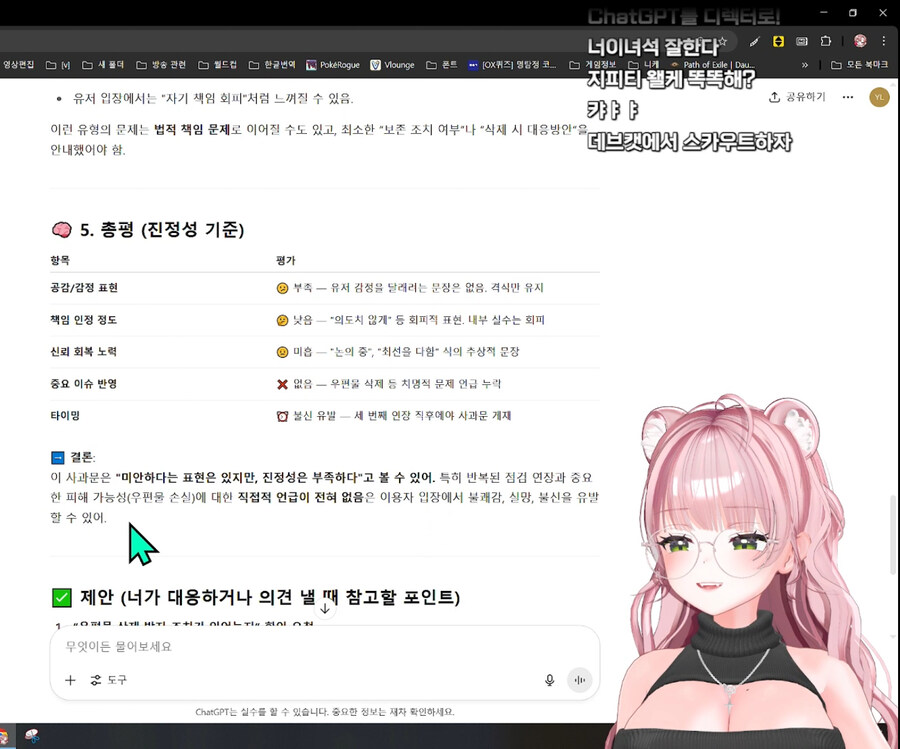This screenshot has width=900, height=749.
Task: Click the 타이밍 row label
Action: pyautogui.click(x=65, y=416)
